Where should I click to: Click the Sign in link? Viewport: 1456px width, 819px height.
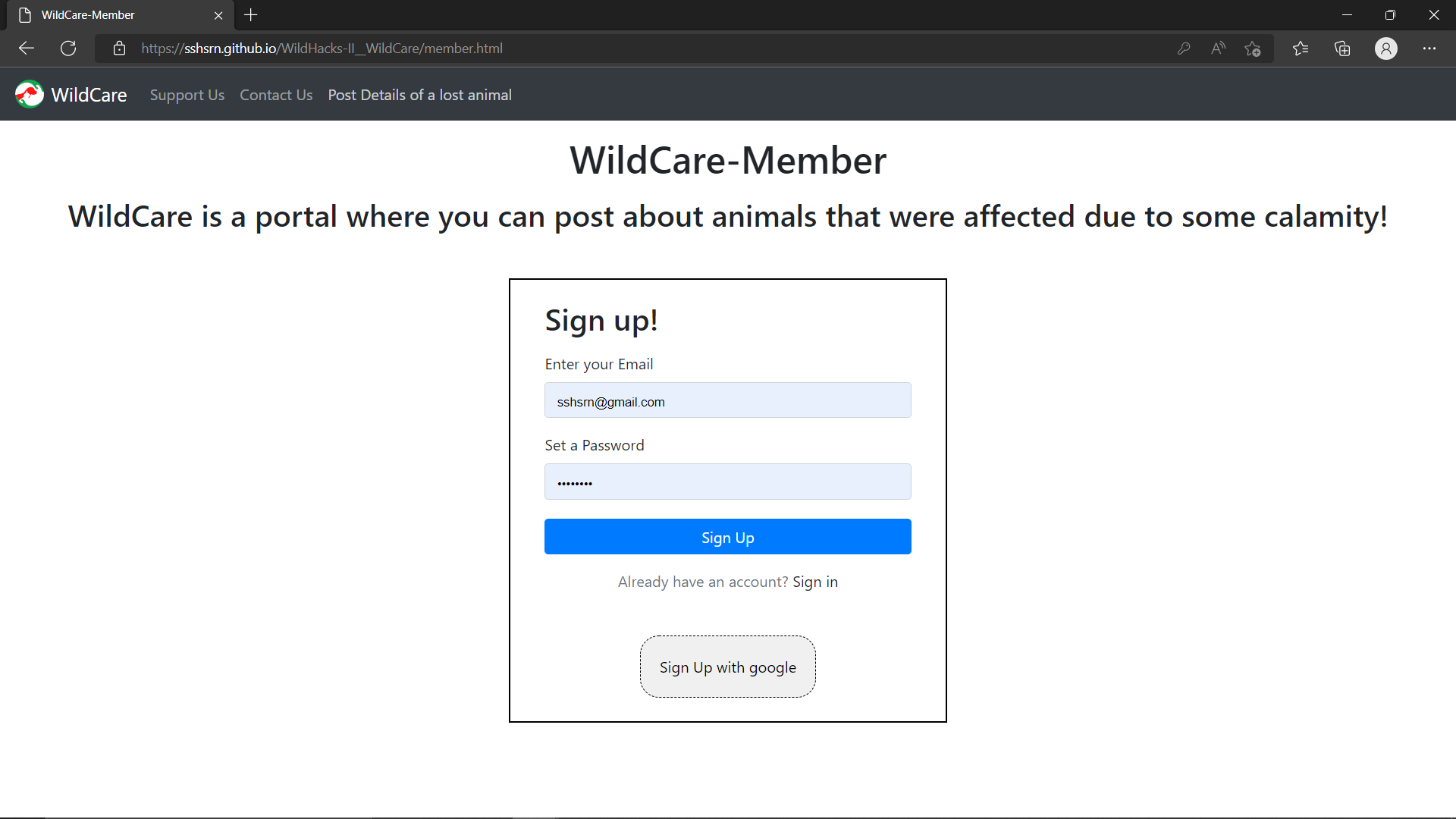[814, 582]
